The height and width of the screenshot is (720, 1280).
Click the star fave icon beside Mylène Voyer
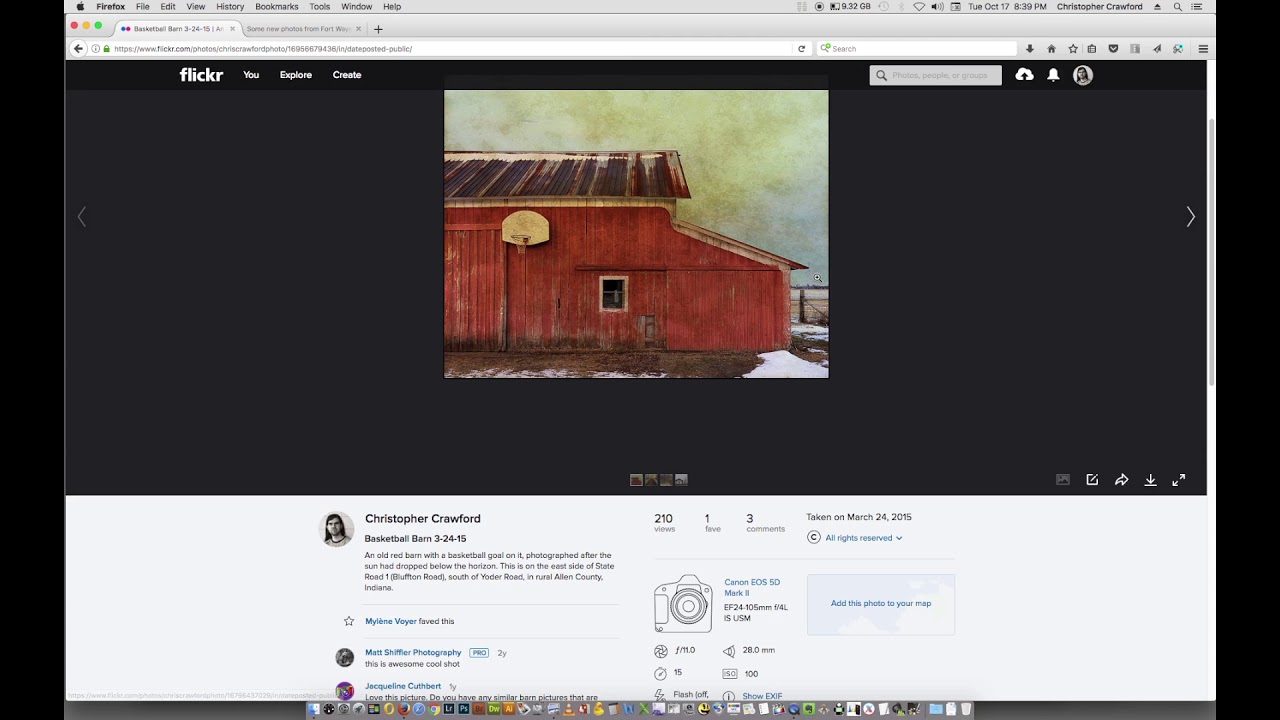[x=349, y=621]
